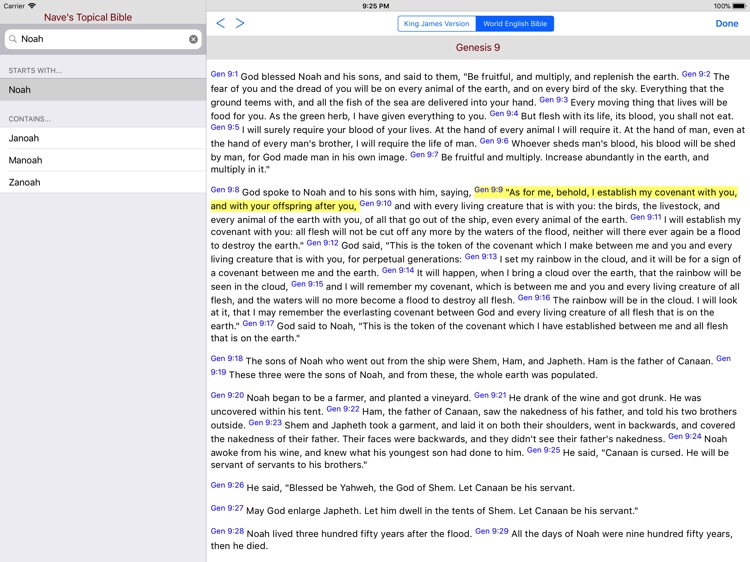This screenshot has width=750, height=562.
Task: Tap the Gen 9:11 verse reference
Action: pos(646,217)
